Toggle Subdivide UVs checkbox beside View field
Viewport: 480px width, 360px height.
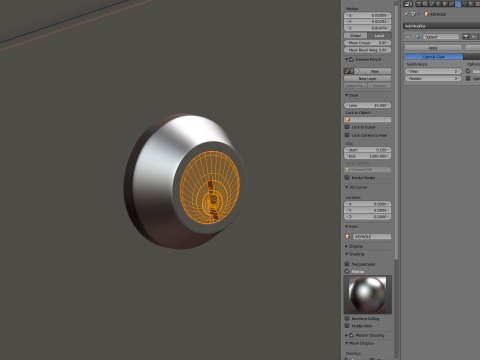click(x=468, y=71)
